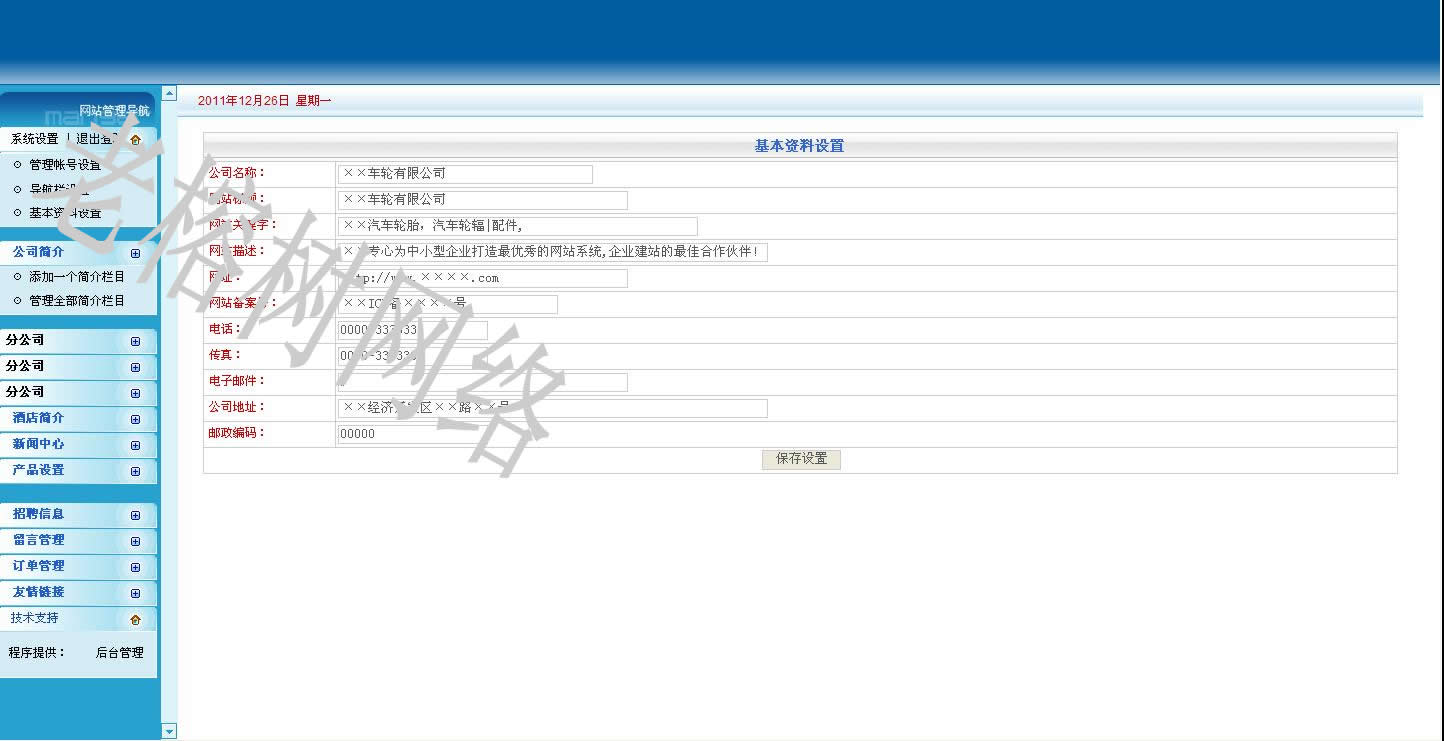This screenshot has width=1444, height=741.
Task: Open the 技术支持 section heading
Action: tap(35, 618)
